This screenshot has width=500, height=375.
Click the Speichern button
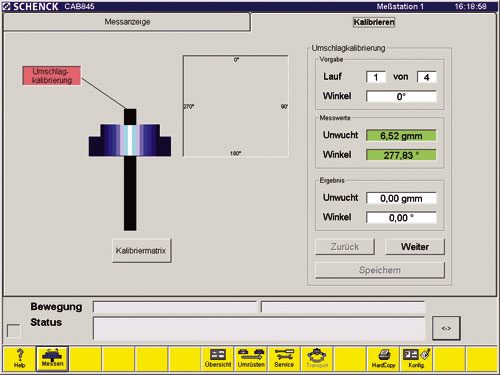point(380,270)
